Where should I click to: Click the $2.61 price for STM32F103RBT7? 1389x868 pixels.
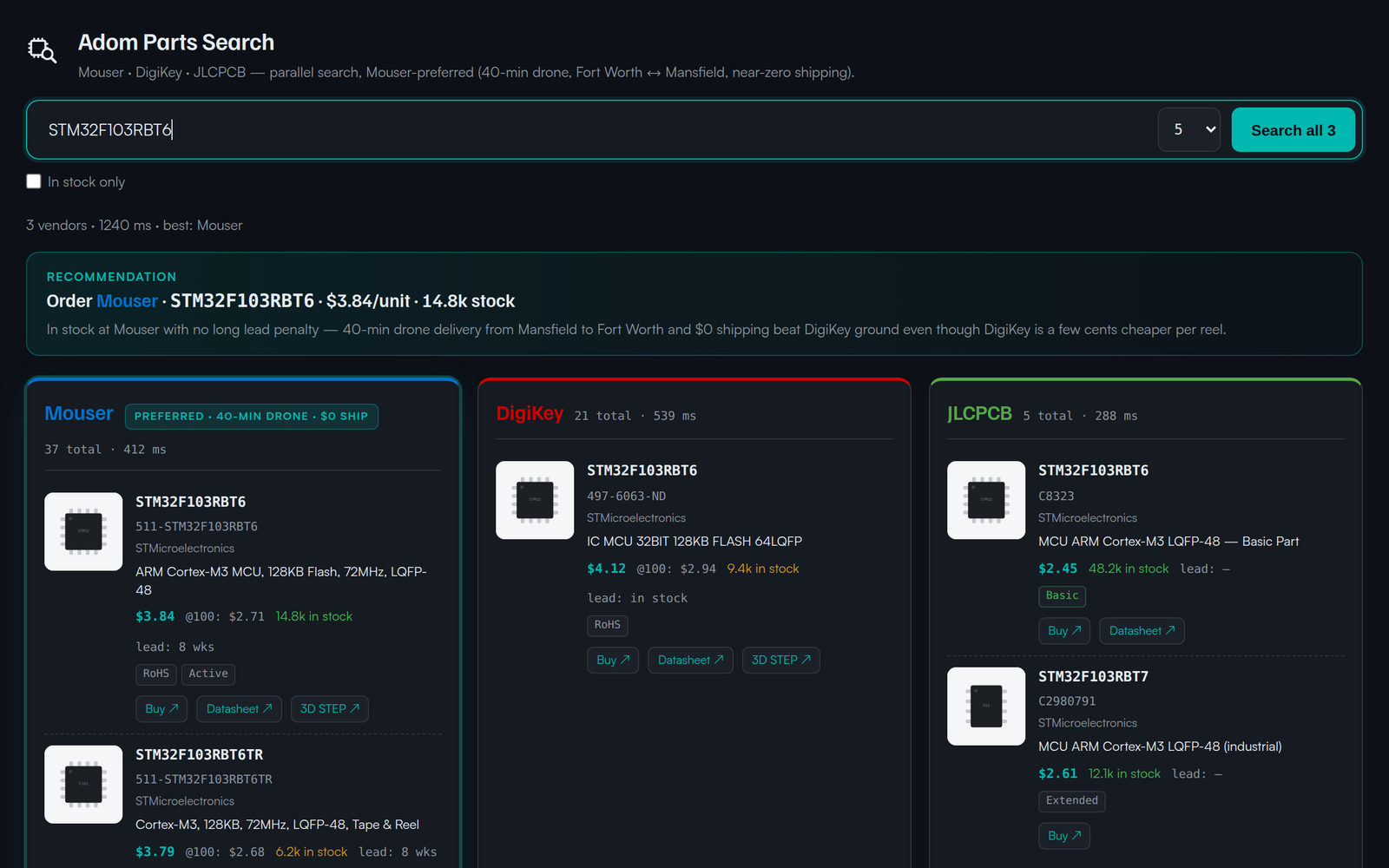tap(1057, 773)
